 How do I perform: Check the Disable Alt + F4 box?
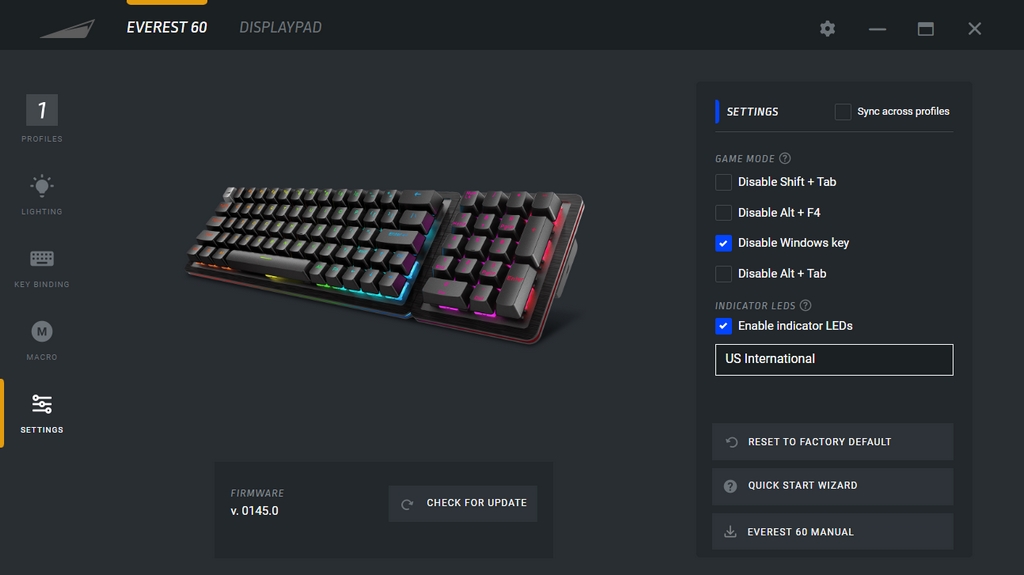click(723, 213)
